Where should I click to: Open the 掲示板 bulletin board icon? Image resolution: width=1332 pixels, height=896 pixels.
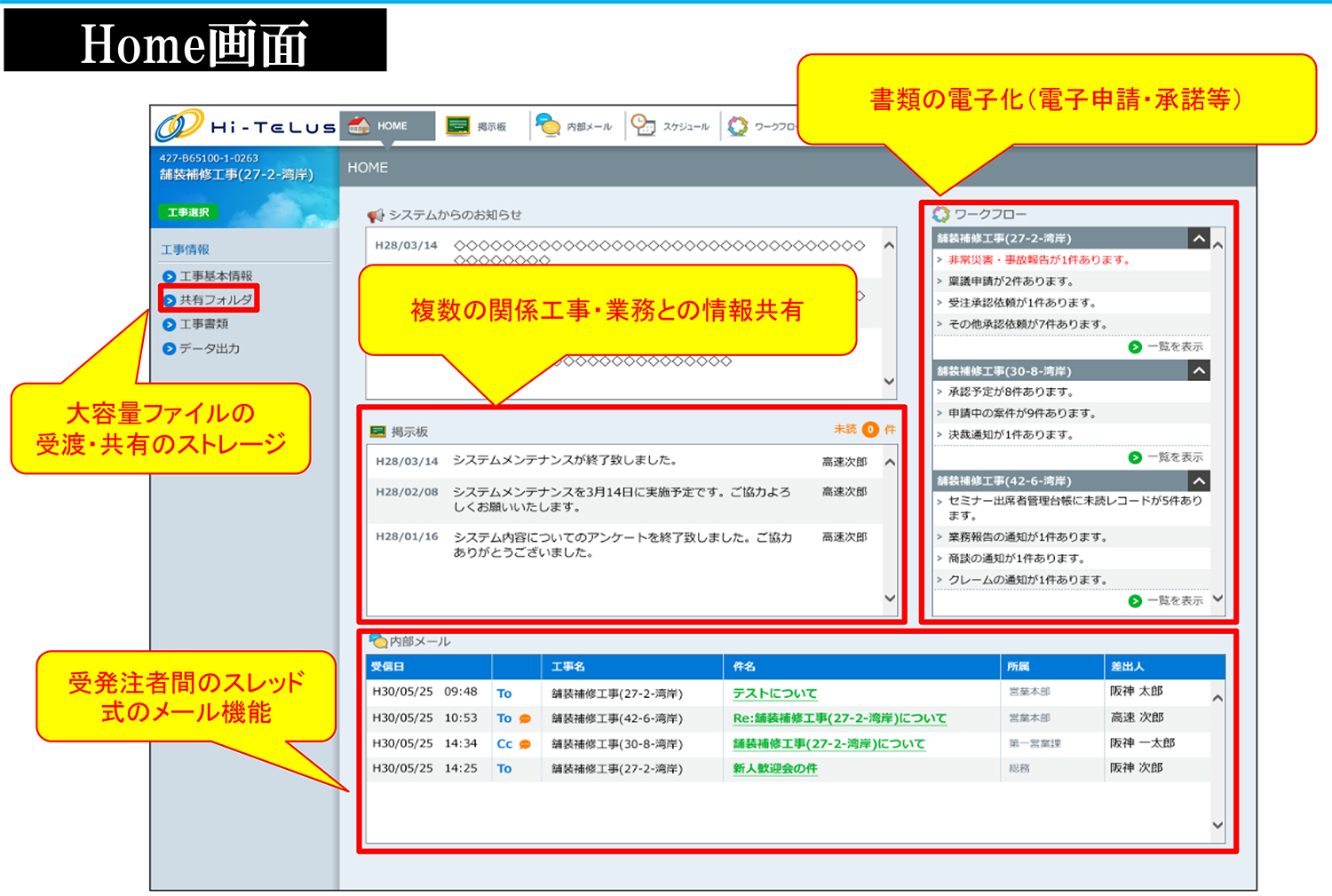tap(458, 126)
